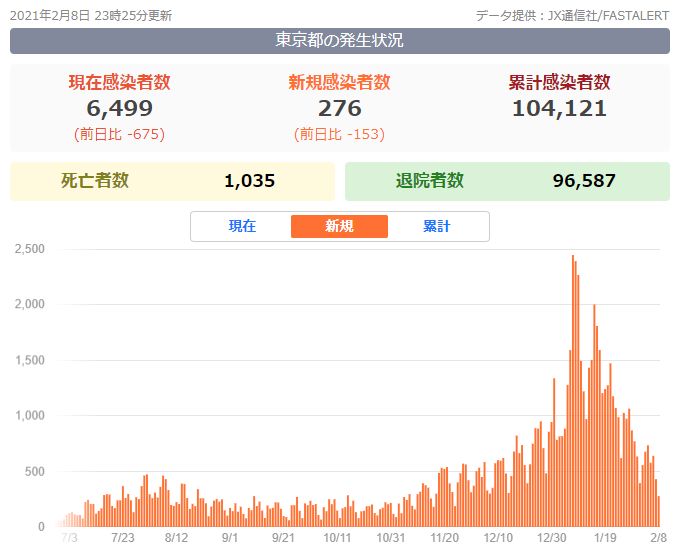Click the 2,500 y-axis label
Screen dimensions: 697x552
tap(30, 249)
